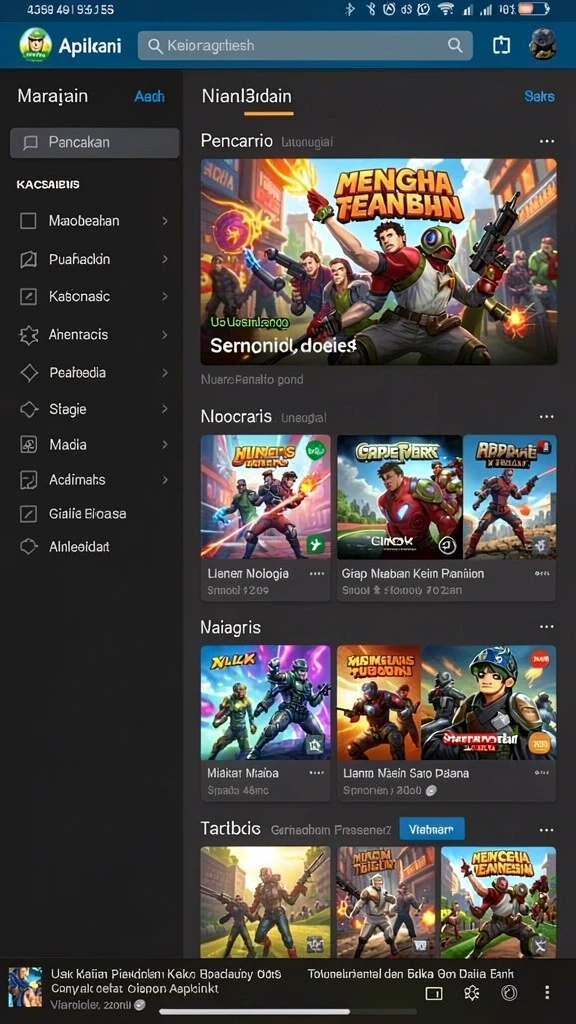Select the Alnleoidart category label
Screen dimensions: 576x1024
(x=79, y=547)
